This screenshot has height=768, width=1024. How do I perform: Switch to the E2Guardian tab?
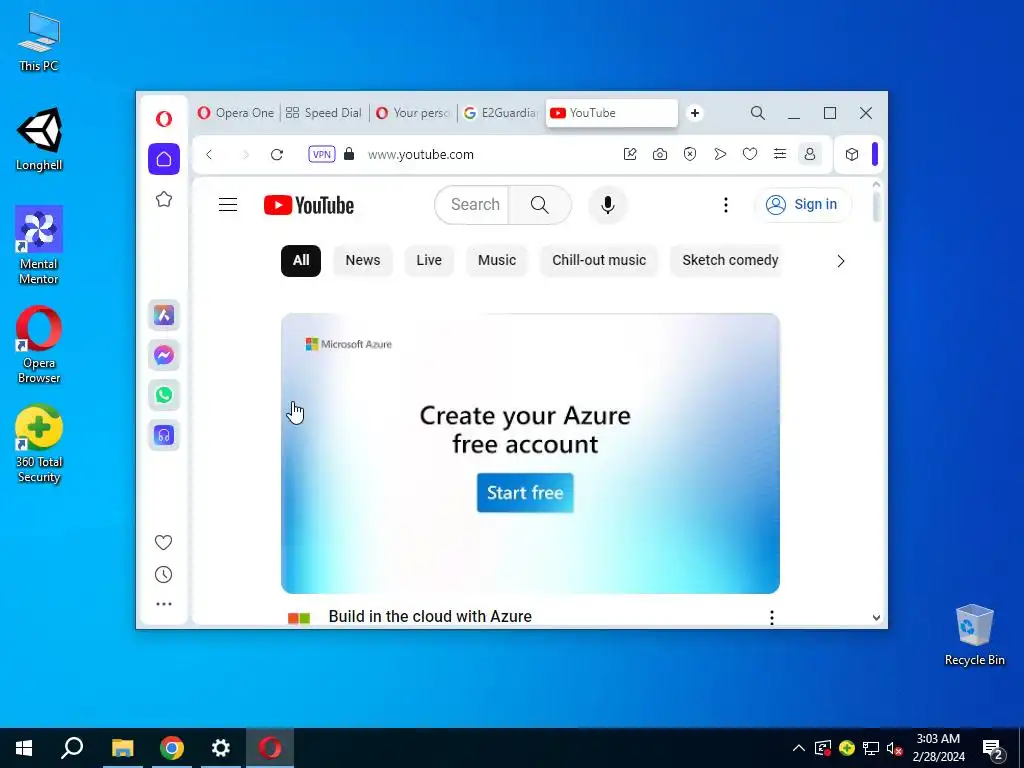501,113
